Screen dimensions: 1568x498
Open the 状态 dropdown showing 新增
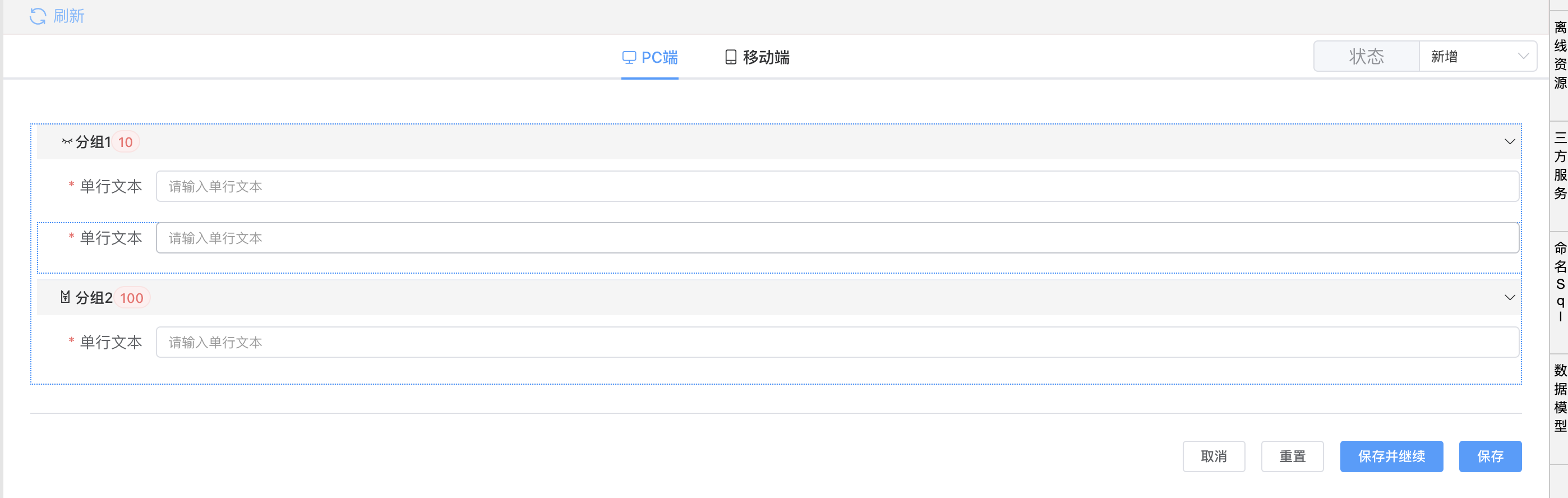(1477, 57)
